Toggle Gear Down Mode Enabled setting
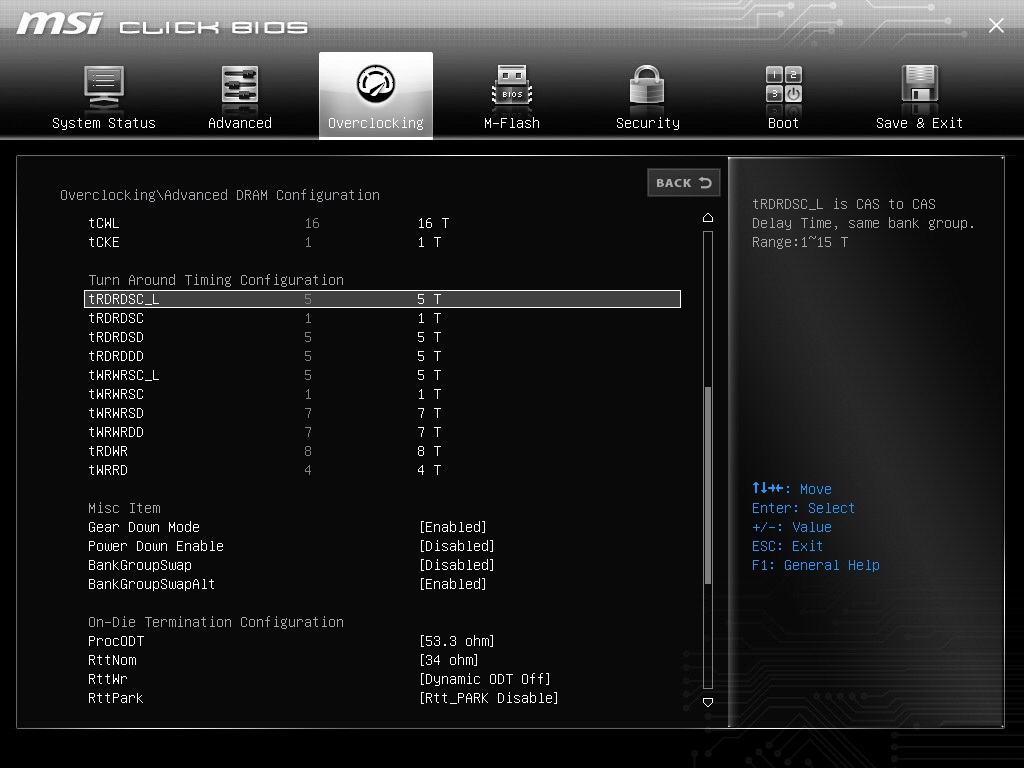This screenshot has width=1024, height=768. coord(453,527)
